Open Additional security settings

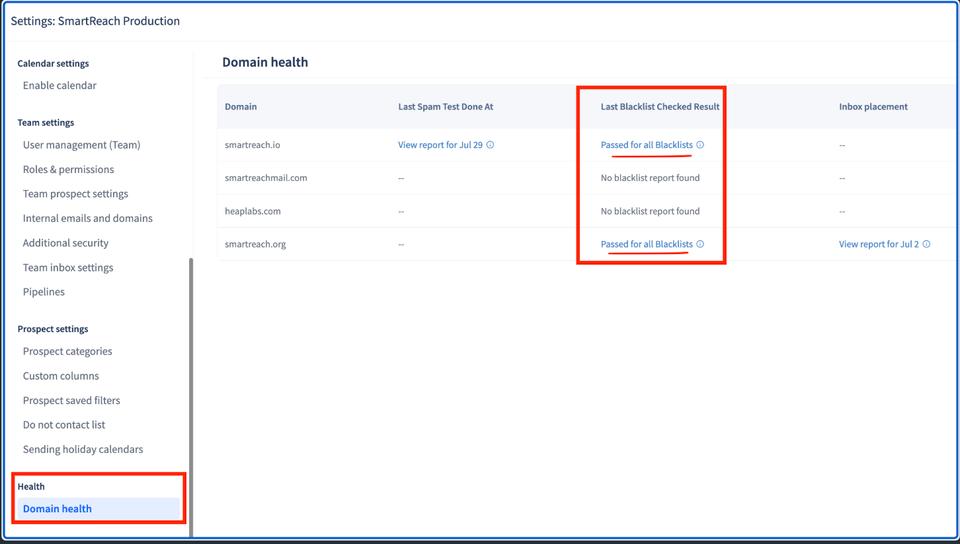pyautogui.click(x=66, y=243)
